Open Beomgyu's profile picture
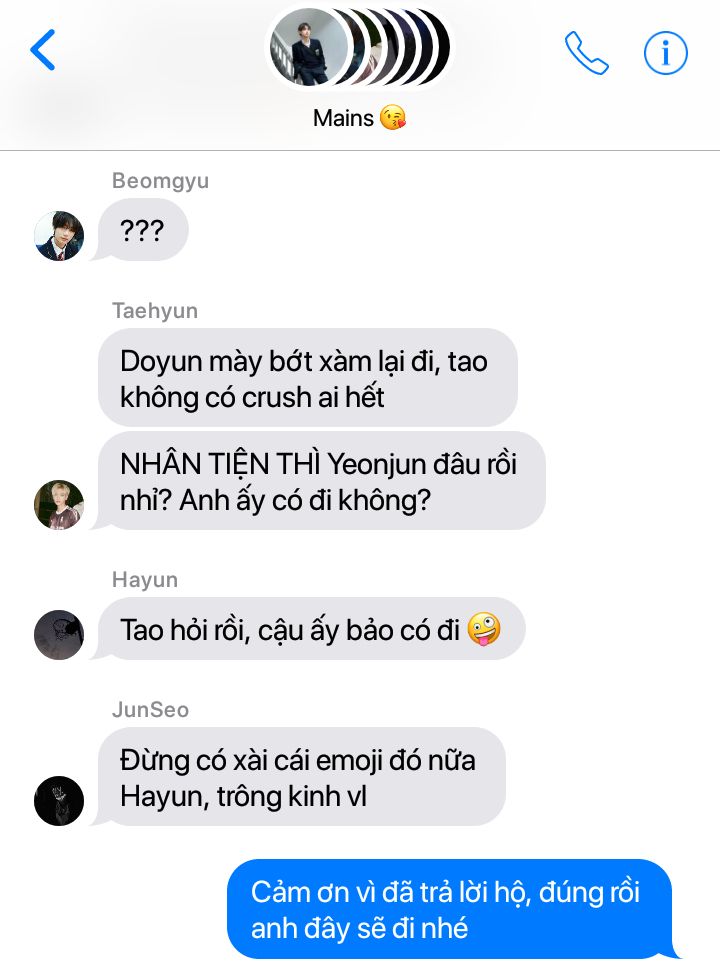This screenshot has width=720, height=972. (x=59, y=236)
